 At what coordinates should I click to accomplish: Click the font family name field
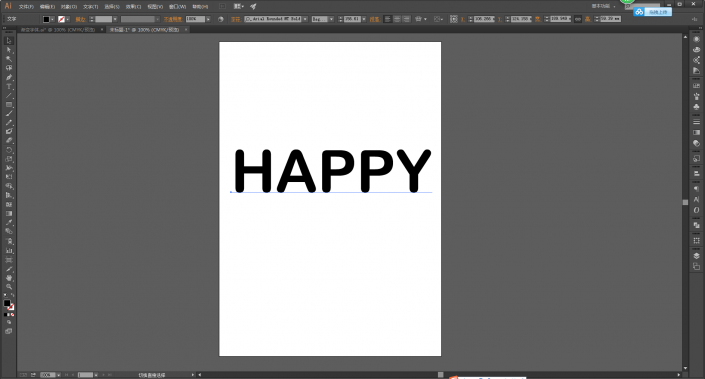point(273,19)
